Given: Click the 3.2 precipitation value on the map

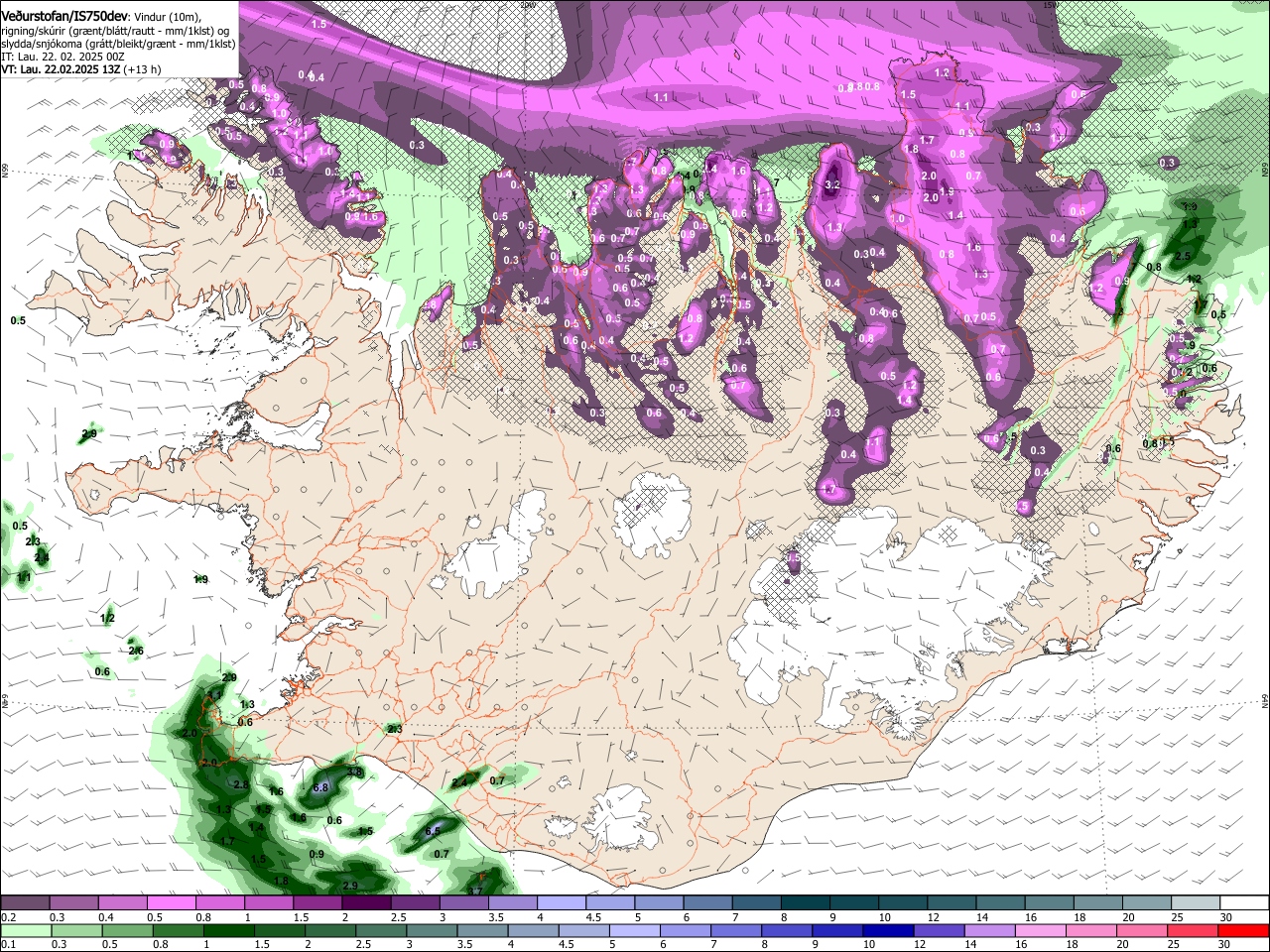Looking at the screenshot, I should 832,184.
